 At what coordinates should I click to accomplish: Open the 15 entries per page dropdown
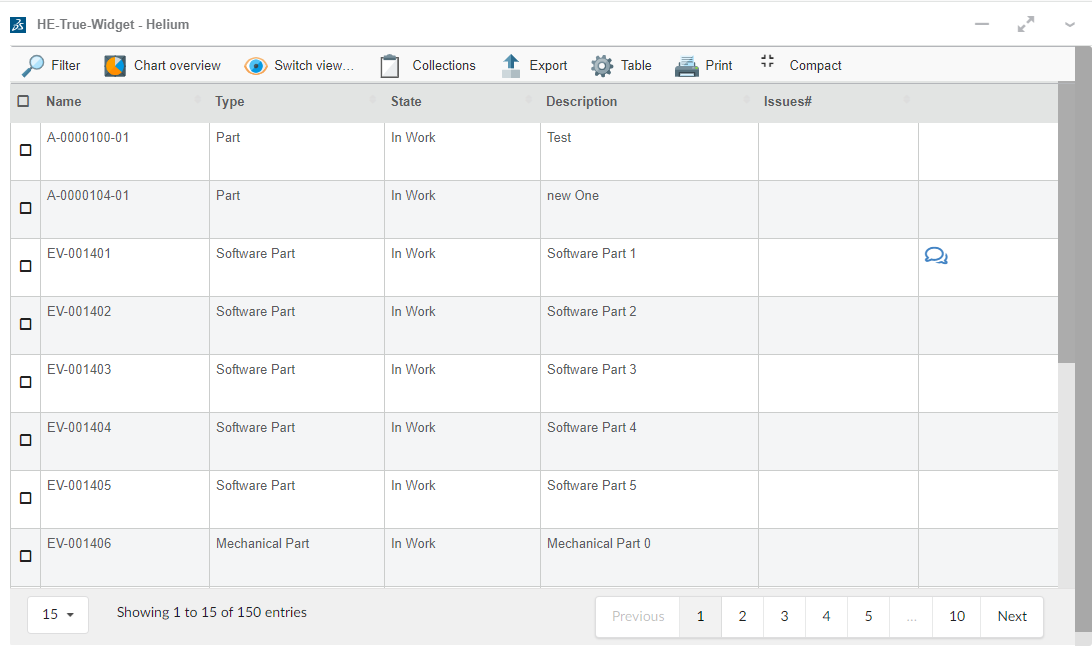click(x=58, y=615)
